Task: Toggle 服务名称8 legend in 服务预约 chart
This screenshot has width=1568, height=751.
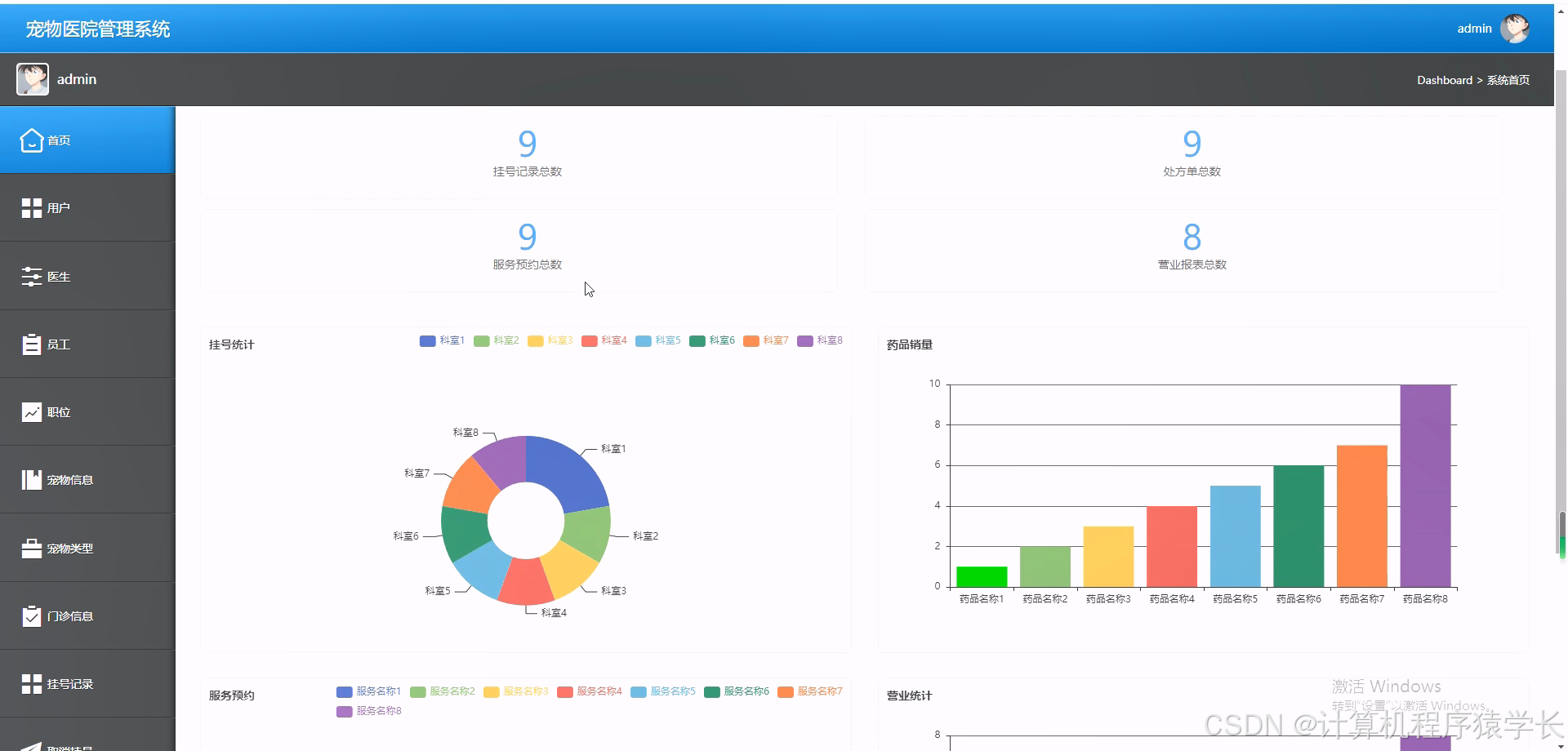Action: tap(368, 711)
